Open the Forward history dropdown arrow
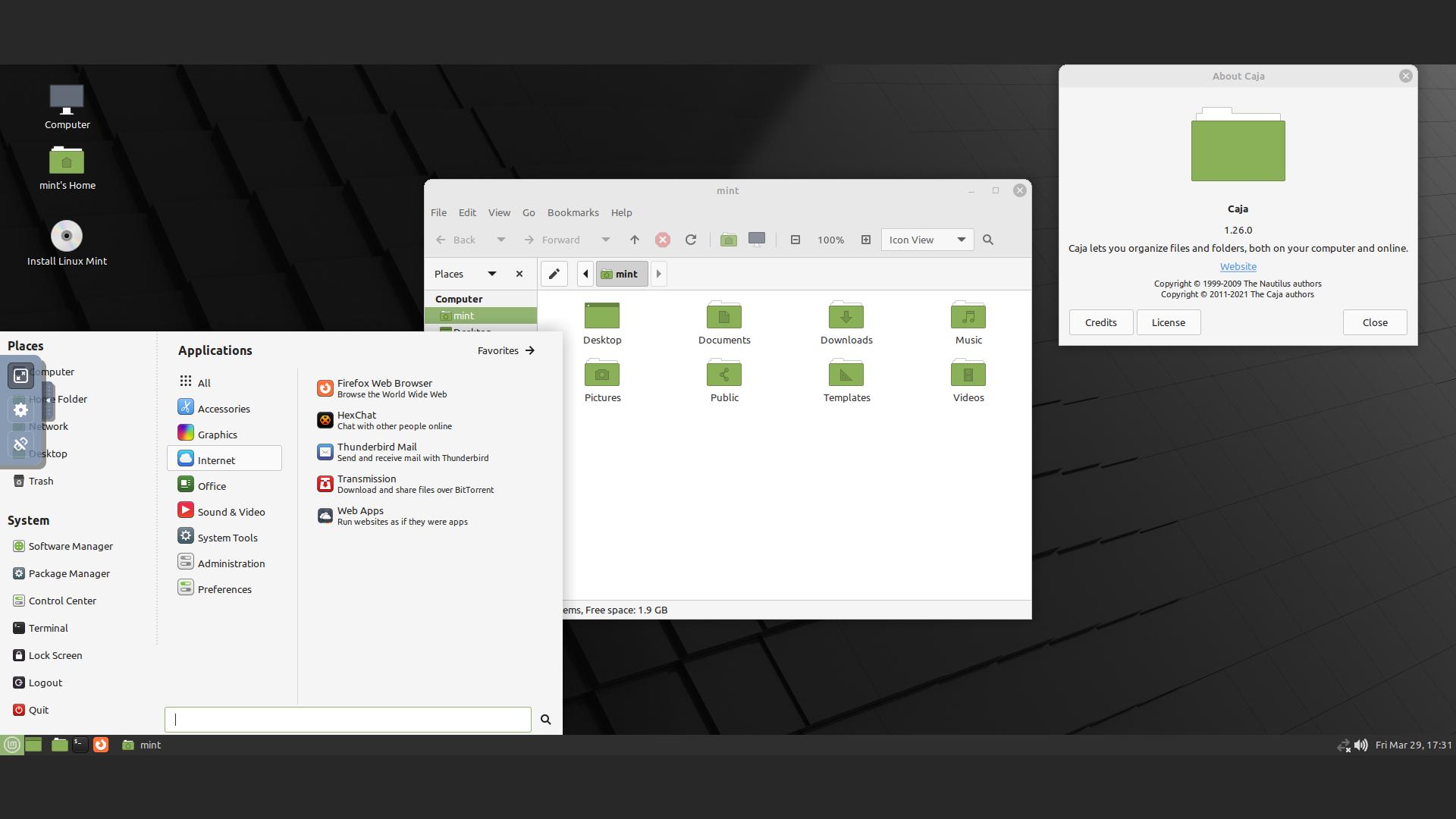 (x=605, y=240)
